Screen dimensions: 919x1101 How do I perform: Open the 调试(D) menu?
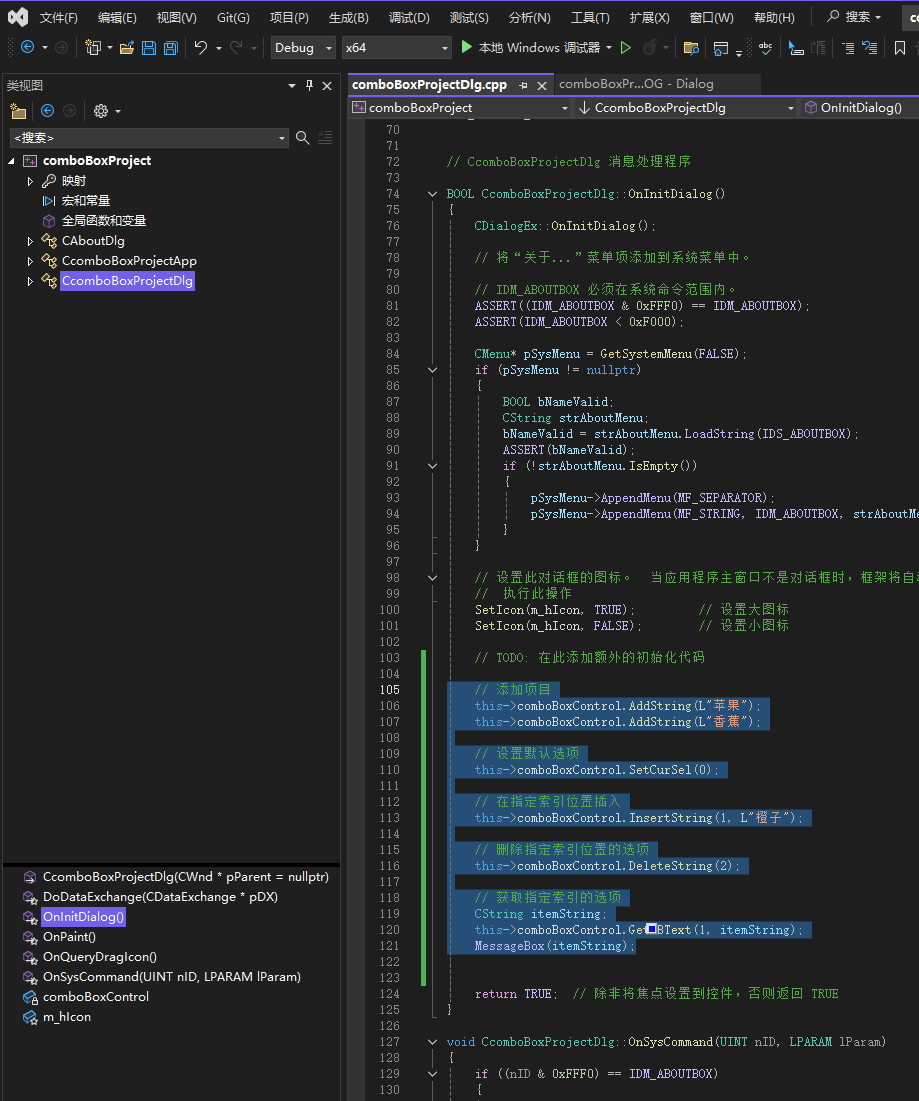[x=409, y=17]
